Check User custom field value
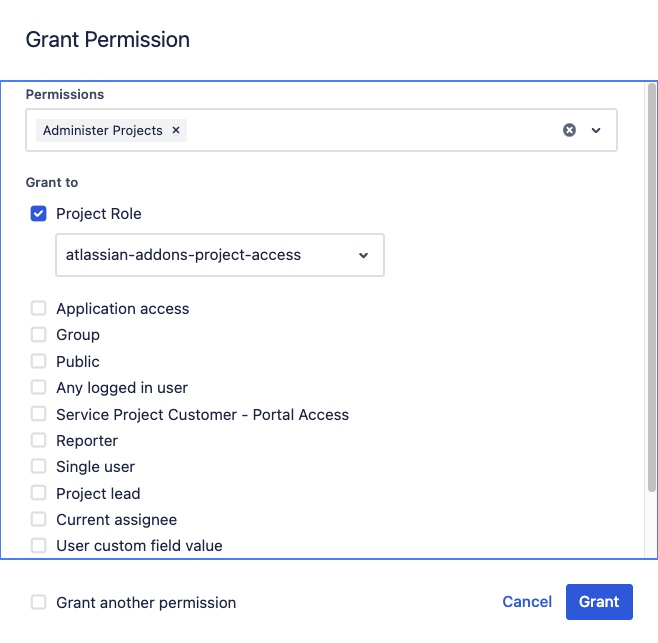658x643 pixels. (39, 546)
